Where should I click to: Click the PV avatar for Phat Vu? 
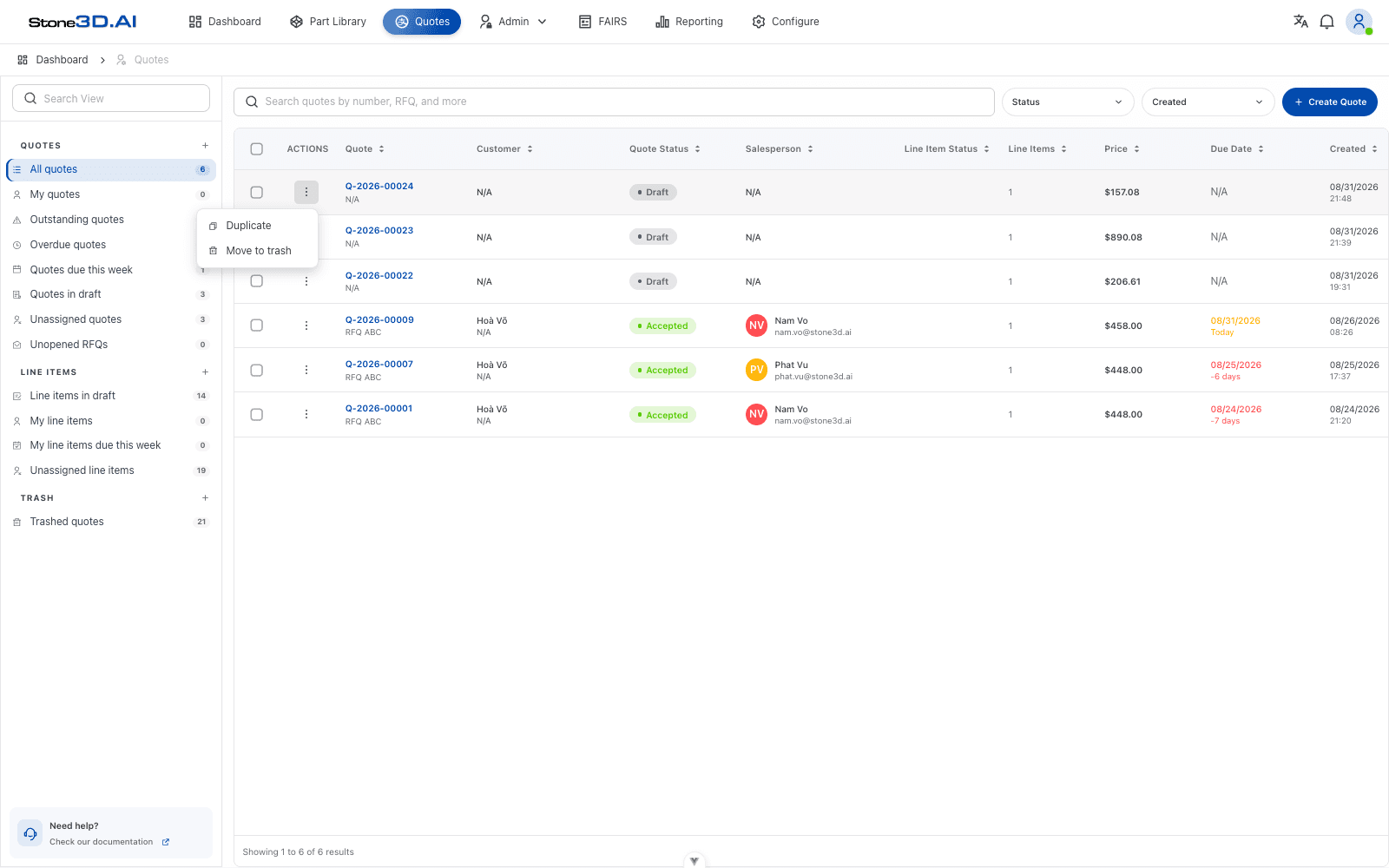click(x=756, y=370)
